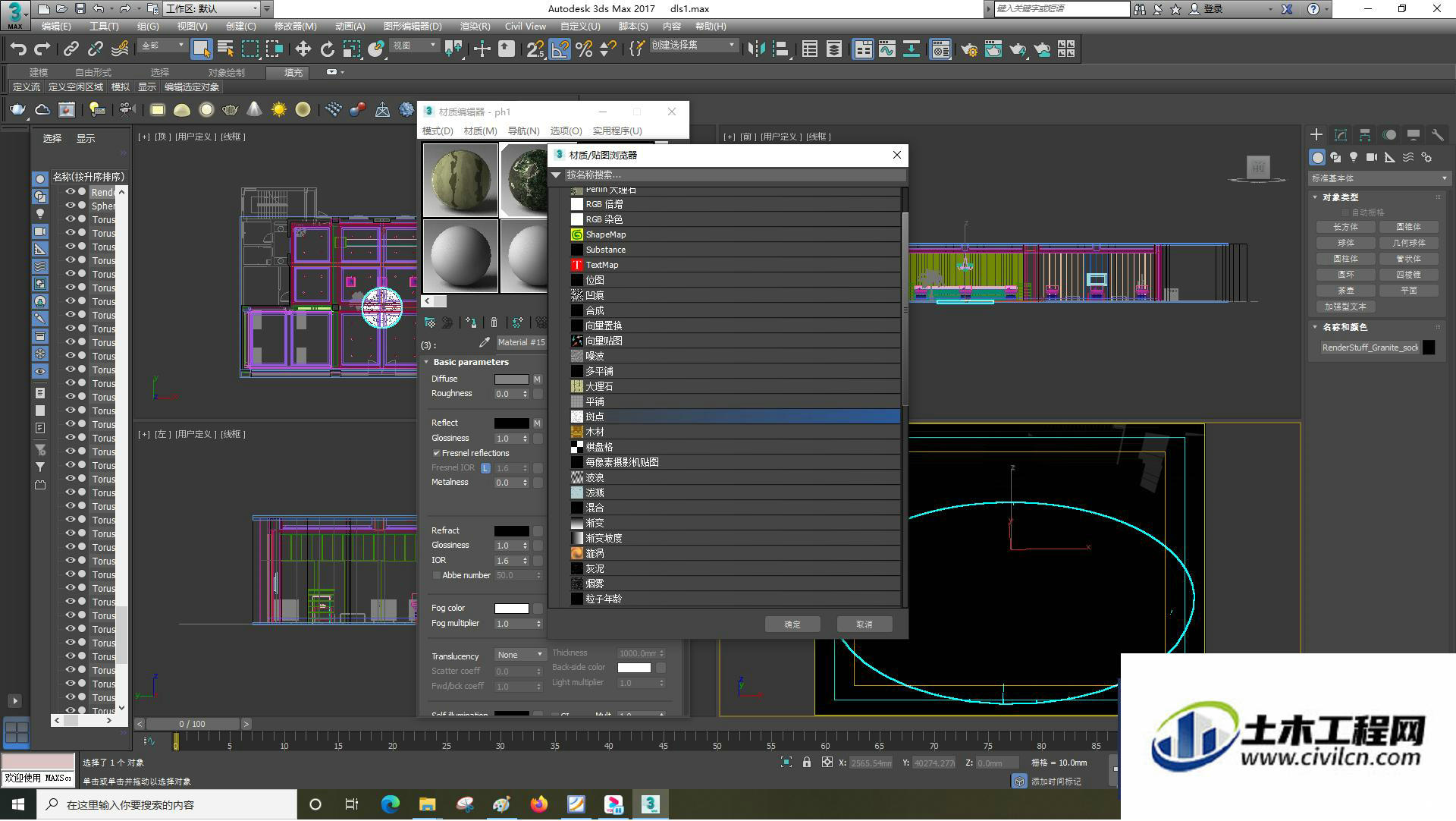Open 标准基本体 category dropdown
This screenshot has height=821, width=1456.
1379,178
